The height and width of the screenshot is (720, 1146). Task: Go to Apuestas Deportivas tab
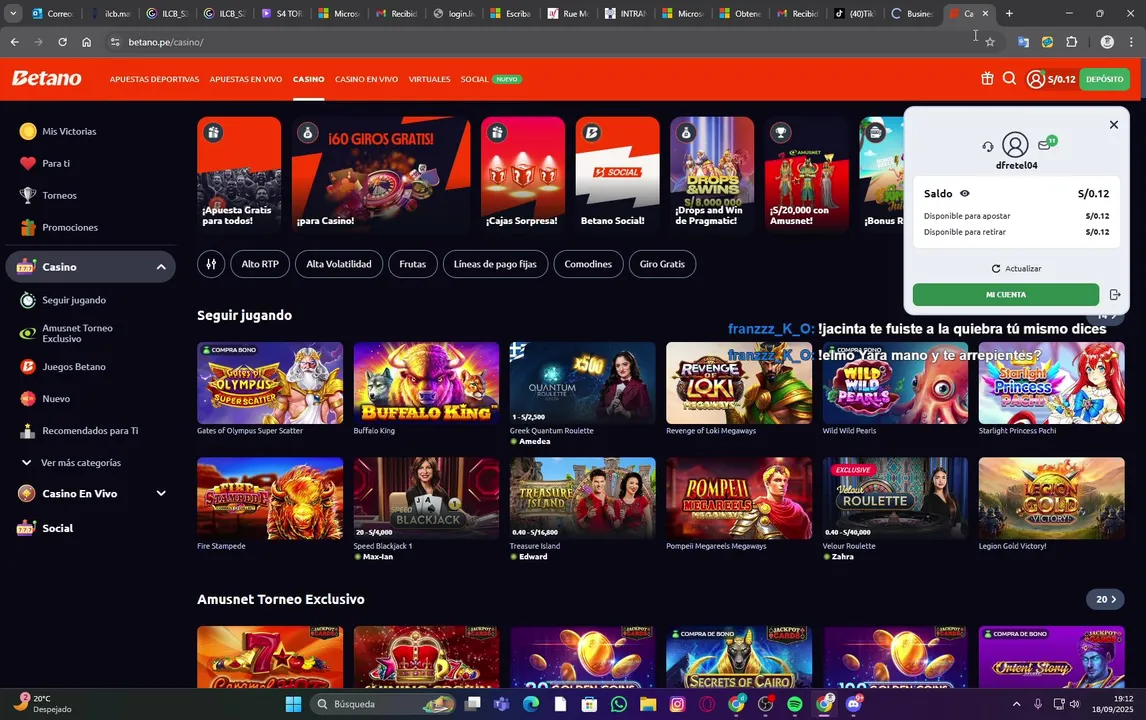click(x=154, y=79)
